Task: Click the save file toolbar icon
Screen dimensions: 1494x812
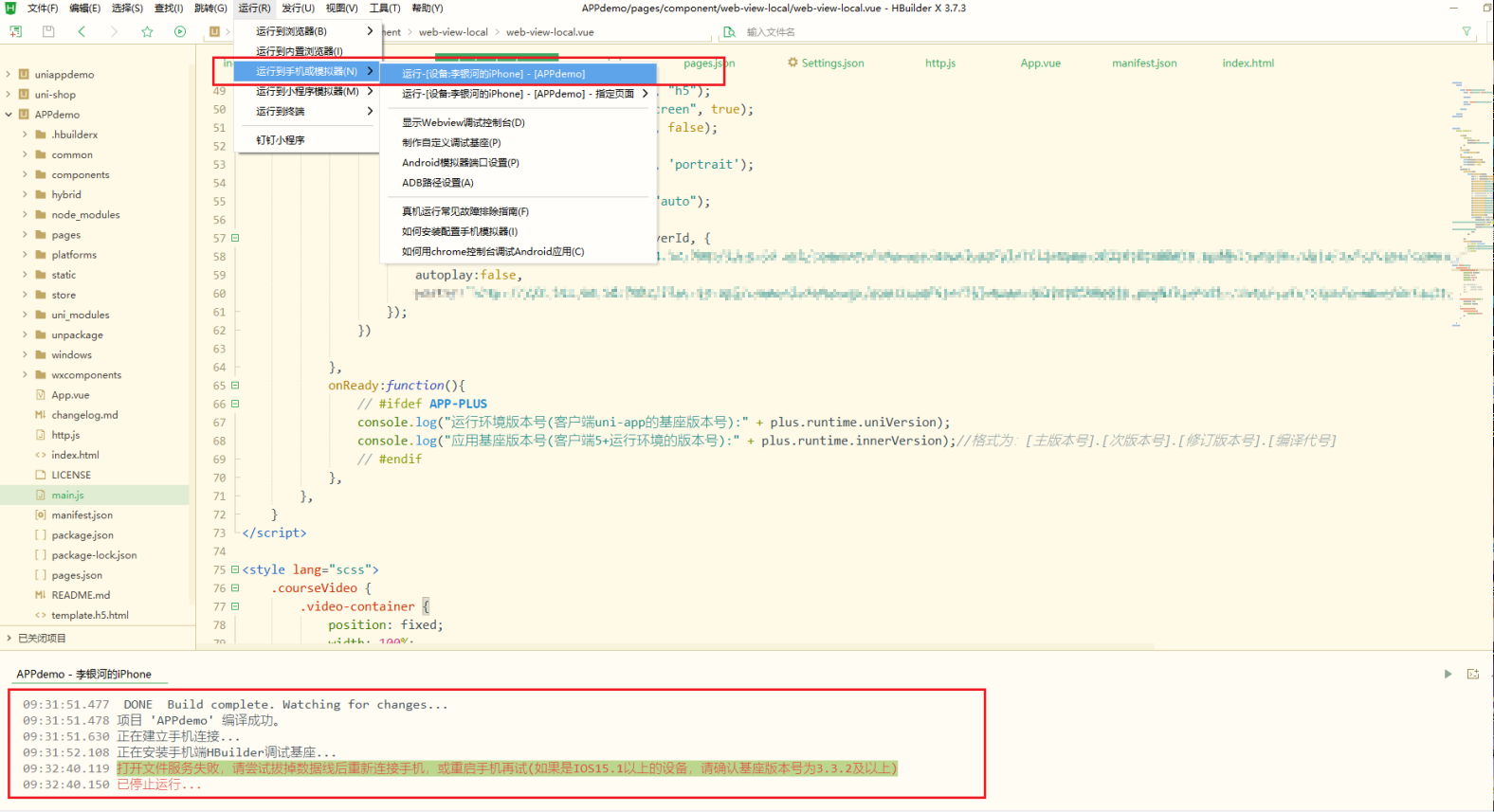Action: 48,31
